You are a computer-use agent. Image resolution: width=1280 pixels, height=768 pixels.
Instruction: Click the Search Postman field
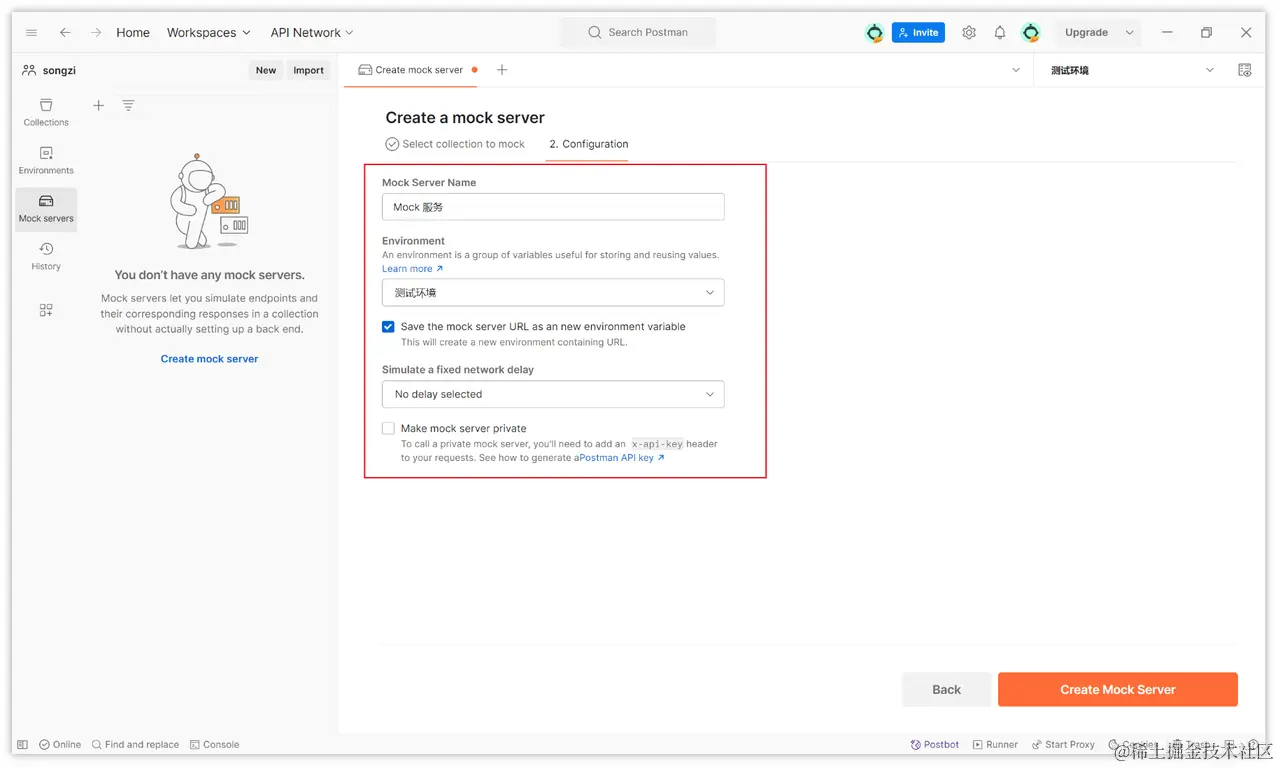[x=638, y=32]
